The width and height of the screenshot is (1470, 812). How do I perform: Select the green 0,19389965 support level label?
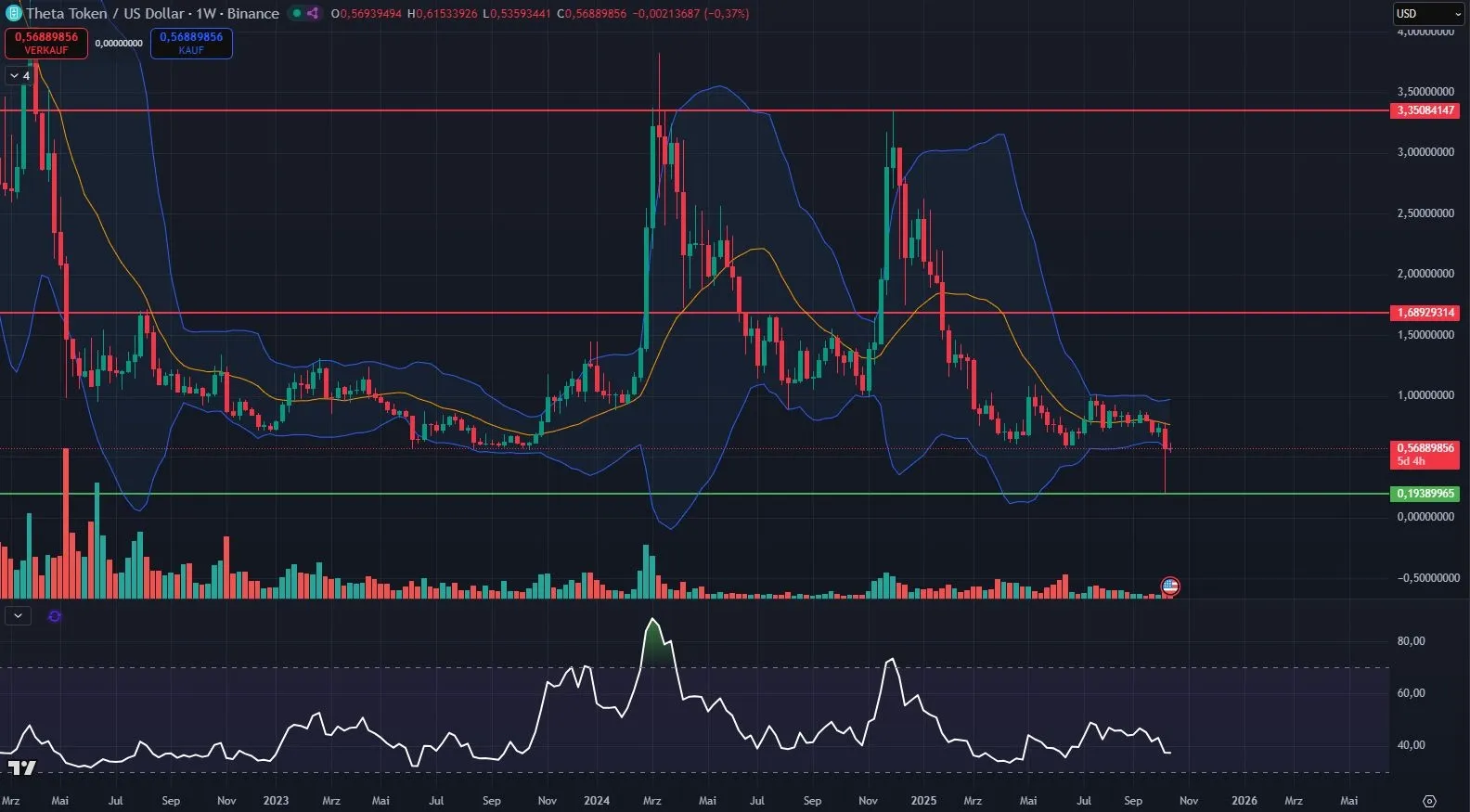(1425, 494)
